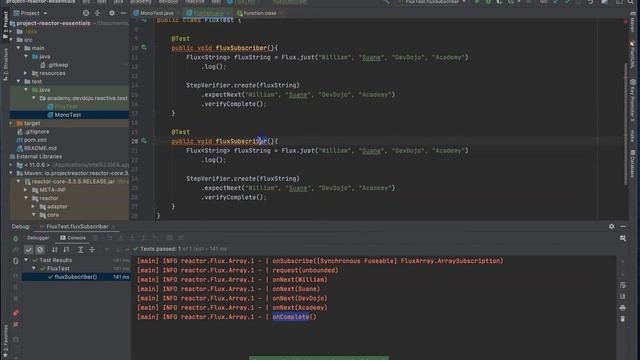The width and height of the screenshot is (640, 360).
Task: Select pom.xml in the project tree
Action: click(31, 140)
